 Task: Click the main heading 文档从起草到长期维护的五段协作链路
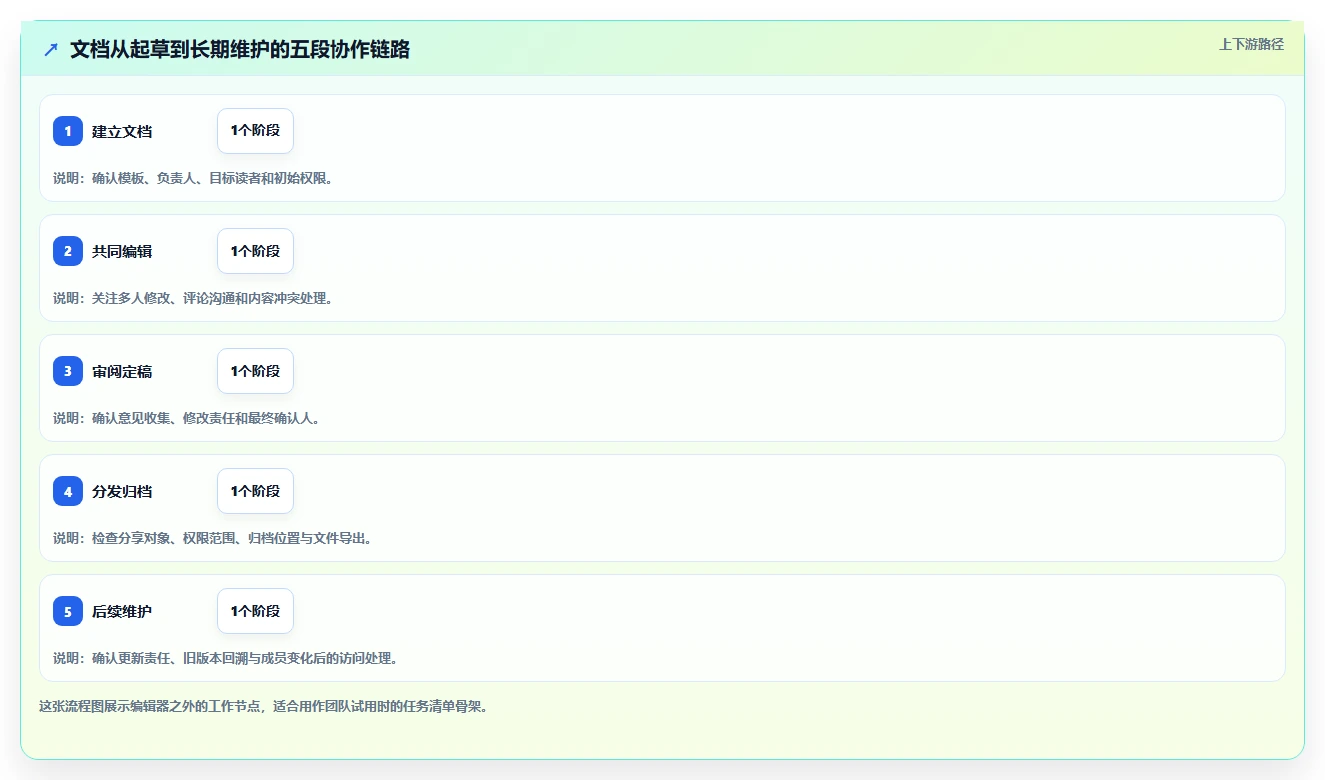(240, 49)
